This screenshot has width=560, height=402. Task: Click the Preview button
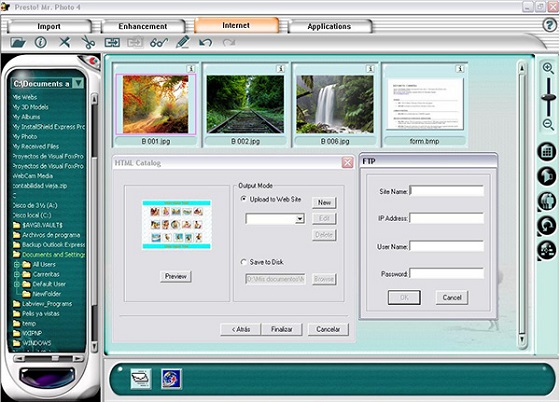pyautogui.click(x=176, y=276)
